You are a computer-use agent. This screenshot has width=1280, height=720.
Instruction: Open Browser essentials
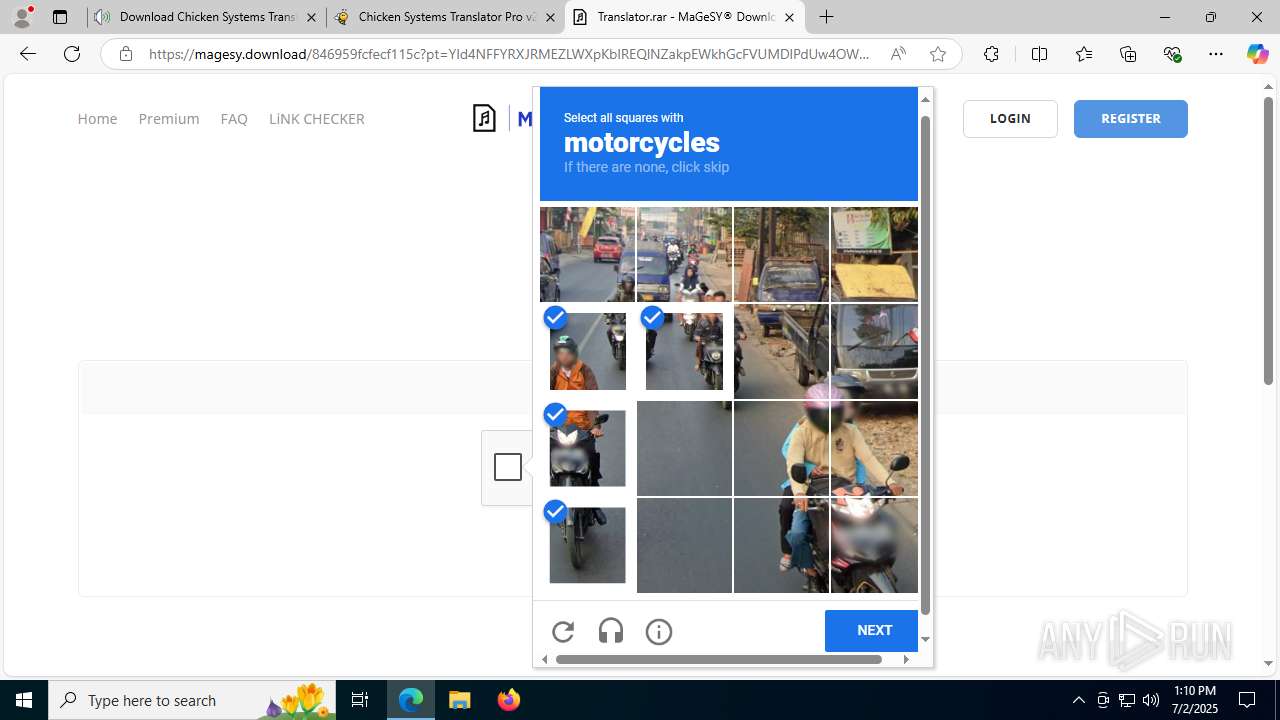coord(1172,54)
